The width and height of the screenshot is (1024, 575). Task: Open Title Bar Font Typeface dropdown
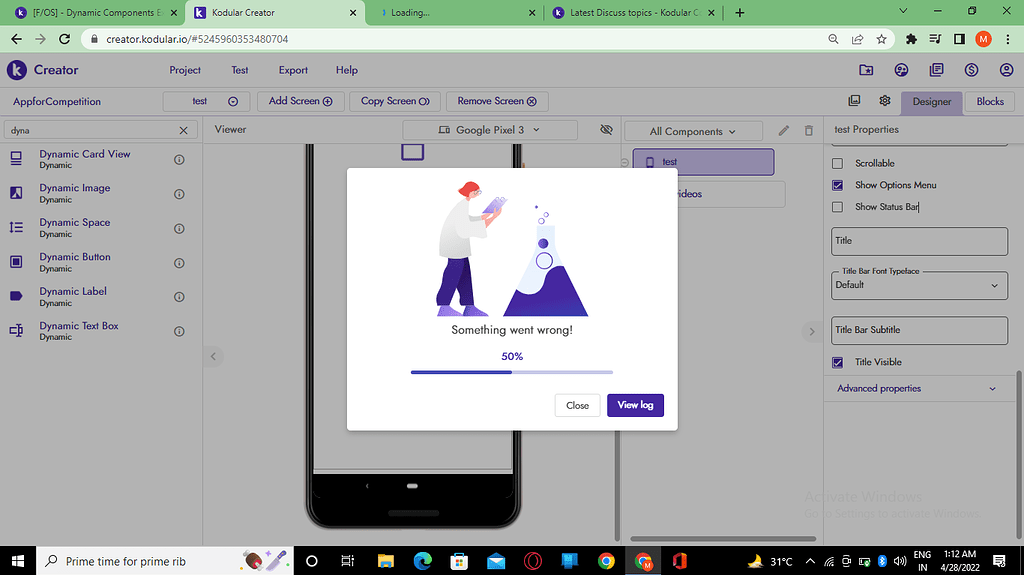coord(919,285)
